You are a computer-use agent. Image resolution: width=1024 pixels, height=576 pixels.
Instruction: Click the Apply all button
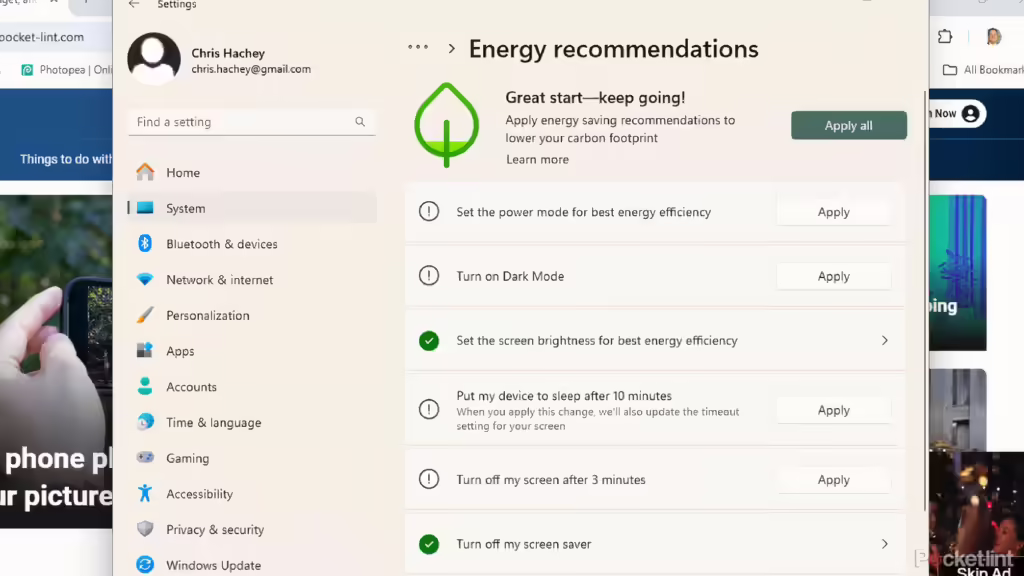pos(849,125)
